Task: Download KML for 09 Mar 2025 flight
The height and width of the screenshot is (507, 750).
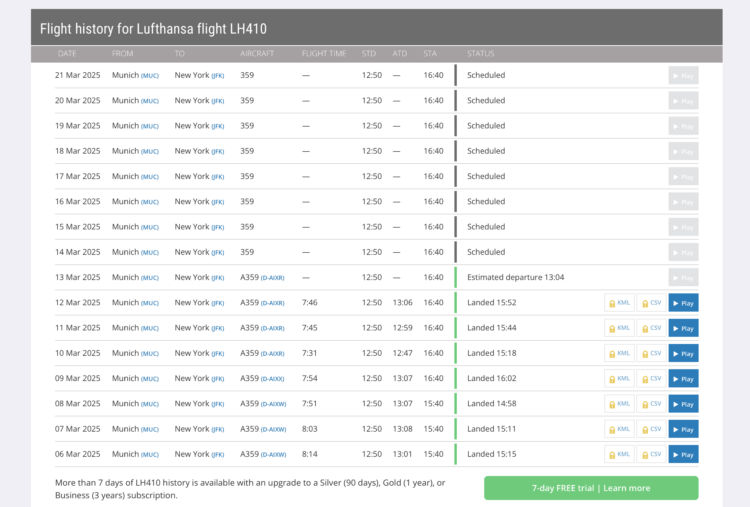Action: 619,379
